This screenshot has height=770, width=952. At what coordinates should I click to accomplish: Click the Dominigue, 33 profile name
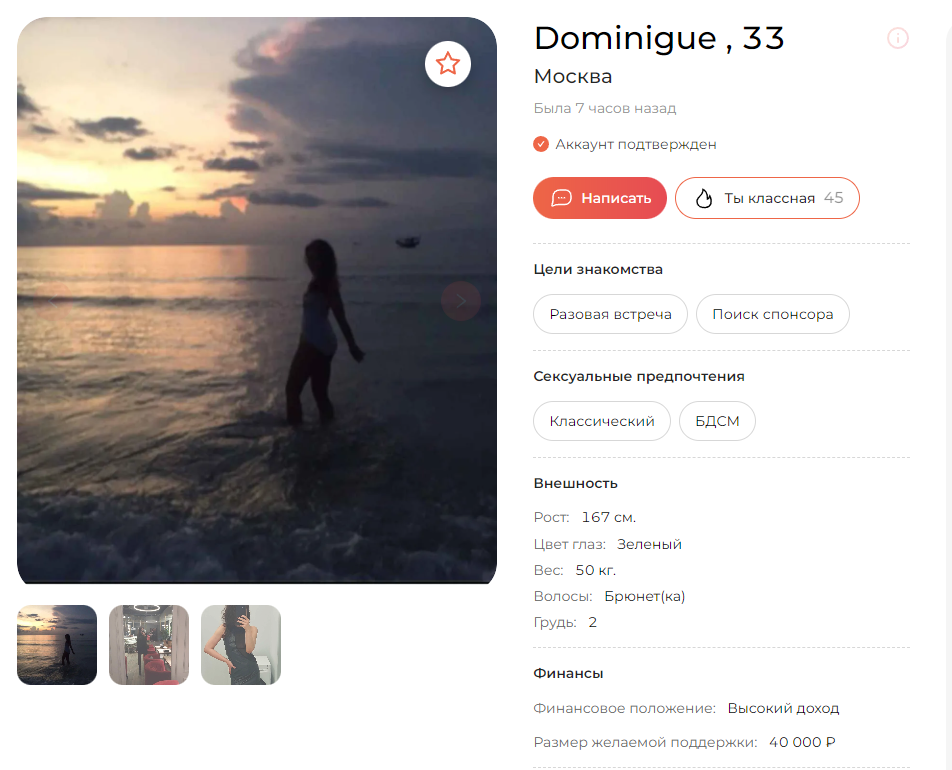point(659,38)
